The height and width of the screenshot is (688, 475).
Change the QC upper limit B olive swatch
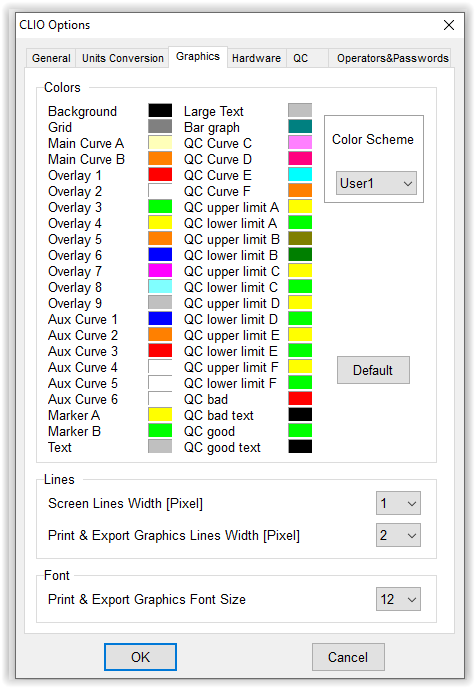tap(300, 238)
